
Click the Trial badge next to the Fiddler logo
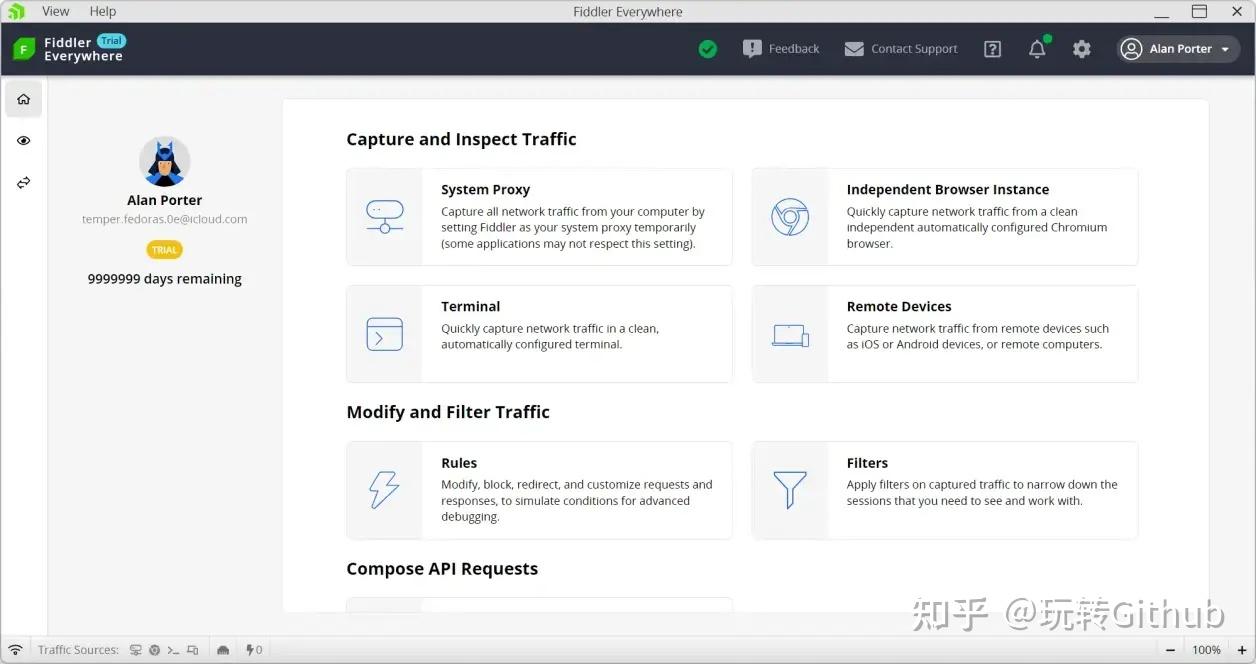(x=111, y=41)
